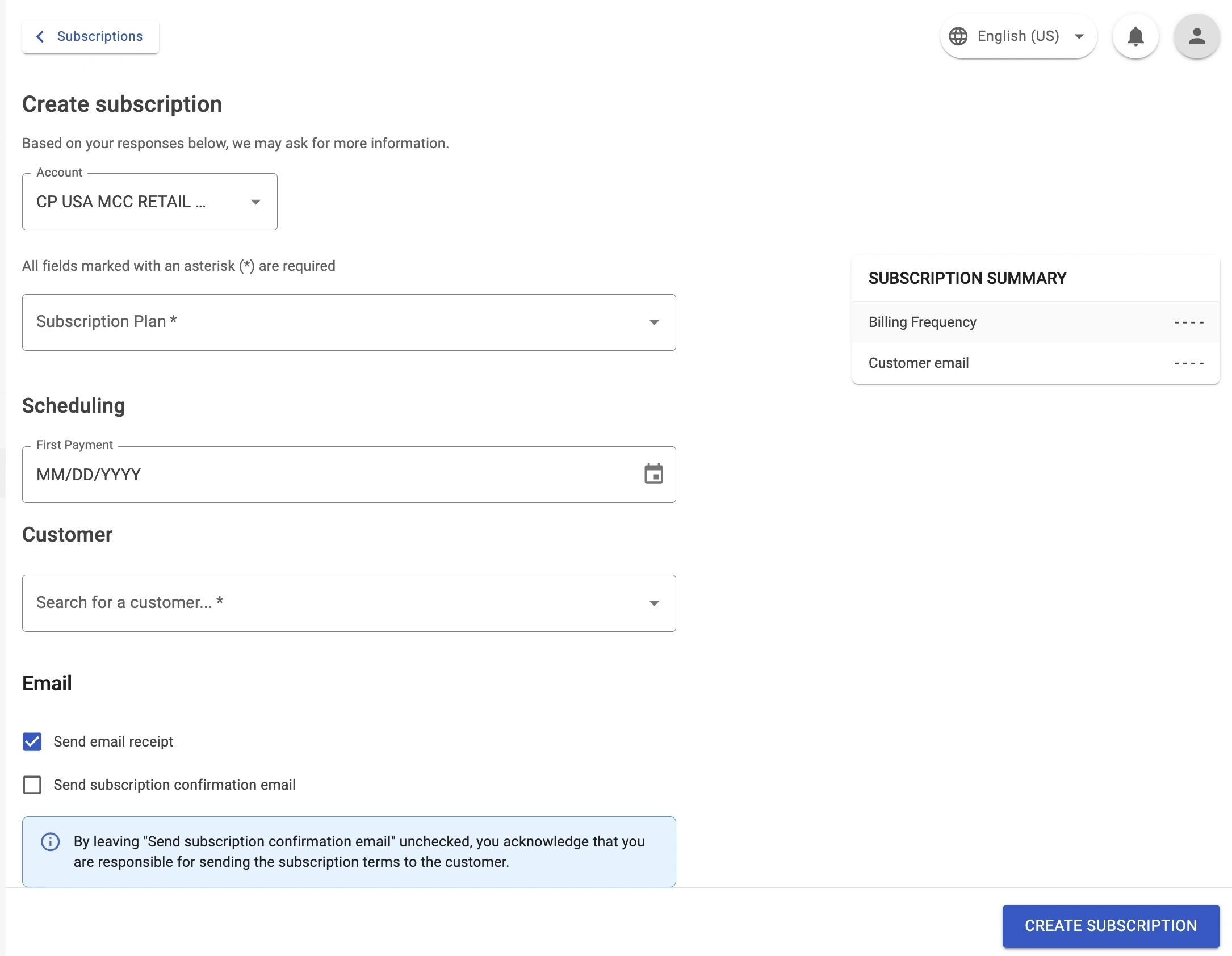Click the globe language icon
The height and width of the screenshot is (956, 1232).
click(958, 36)
